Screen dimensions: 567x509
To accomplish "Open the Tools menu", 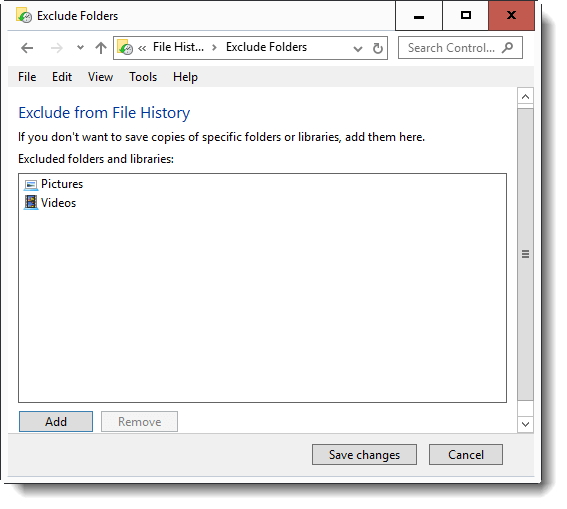I will 143,77.
